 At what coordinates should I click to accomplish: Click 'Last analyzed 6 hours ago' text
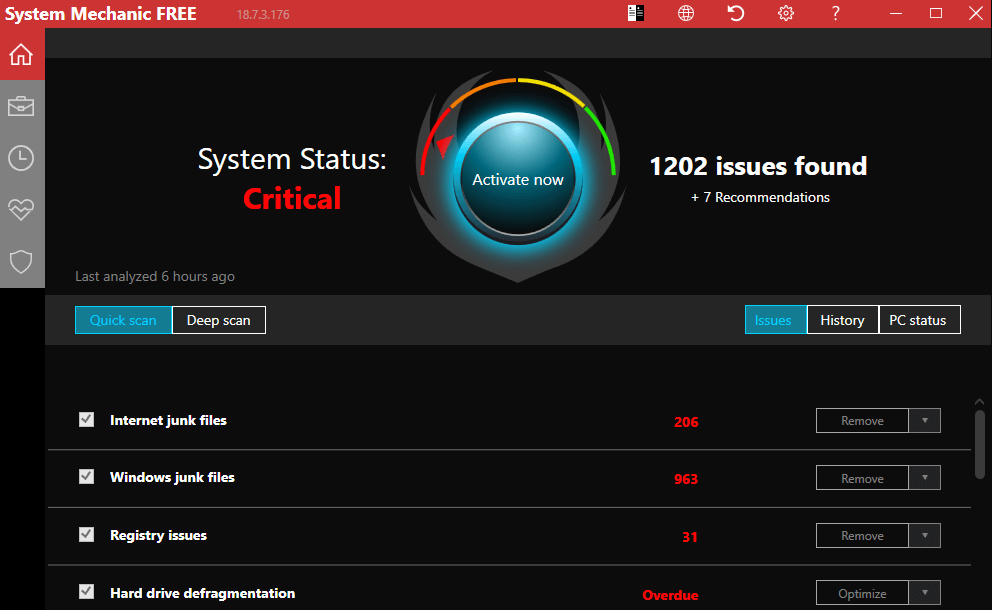coord(155,277)
